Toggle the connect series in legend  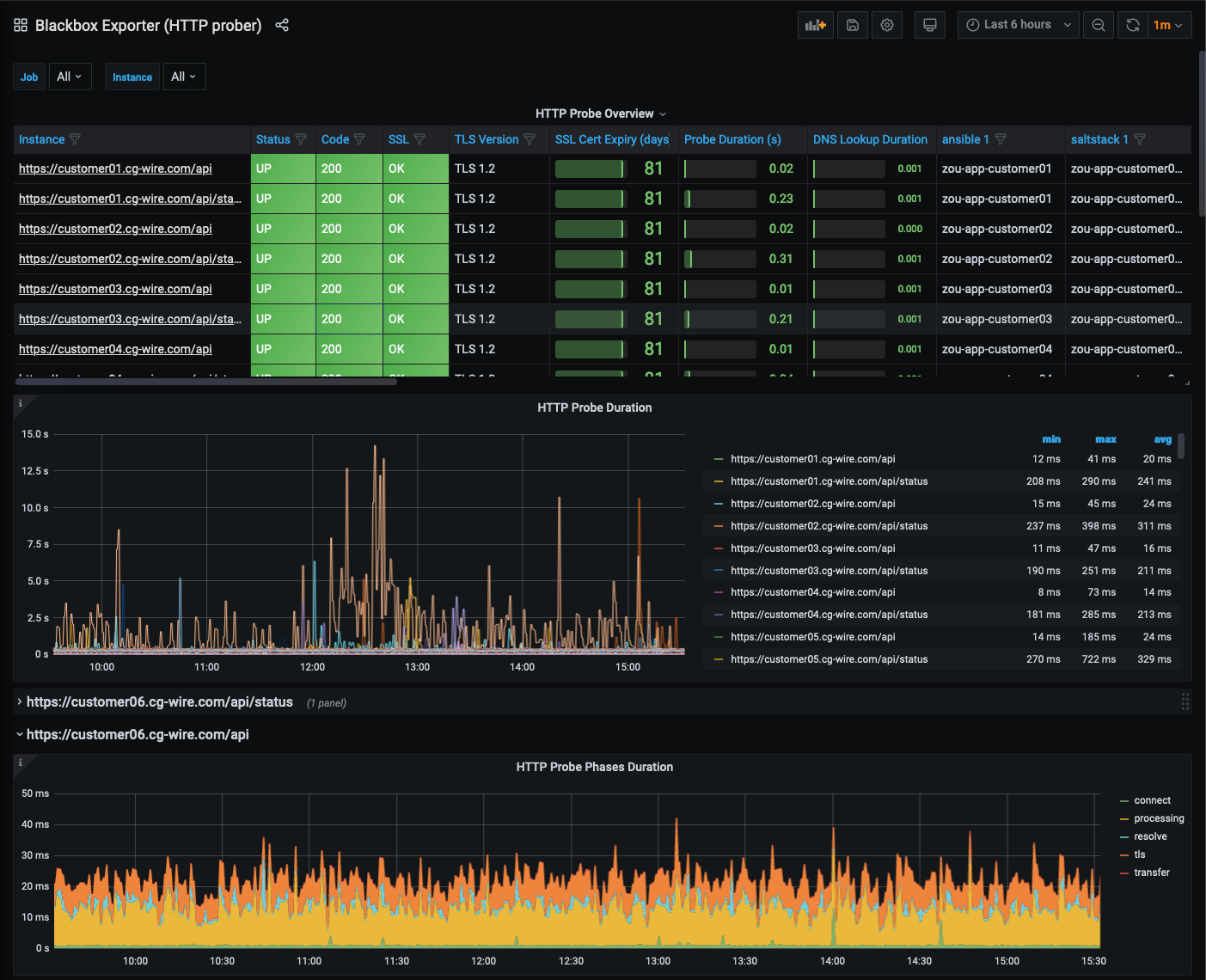tap(1152, 800)
